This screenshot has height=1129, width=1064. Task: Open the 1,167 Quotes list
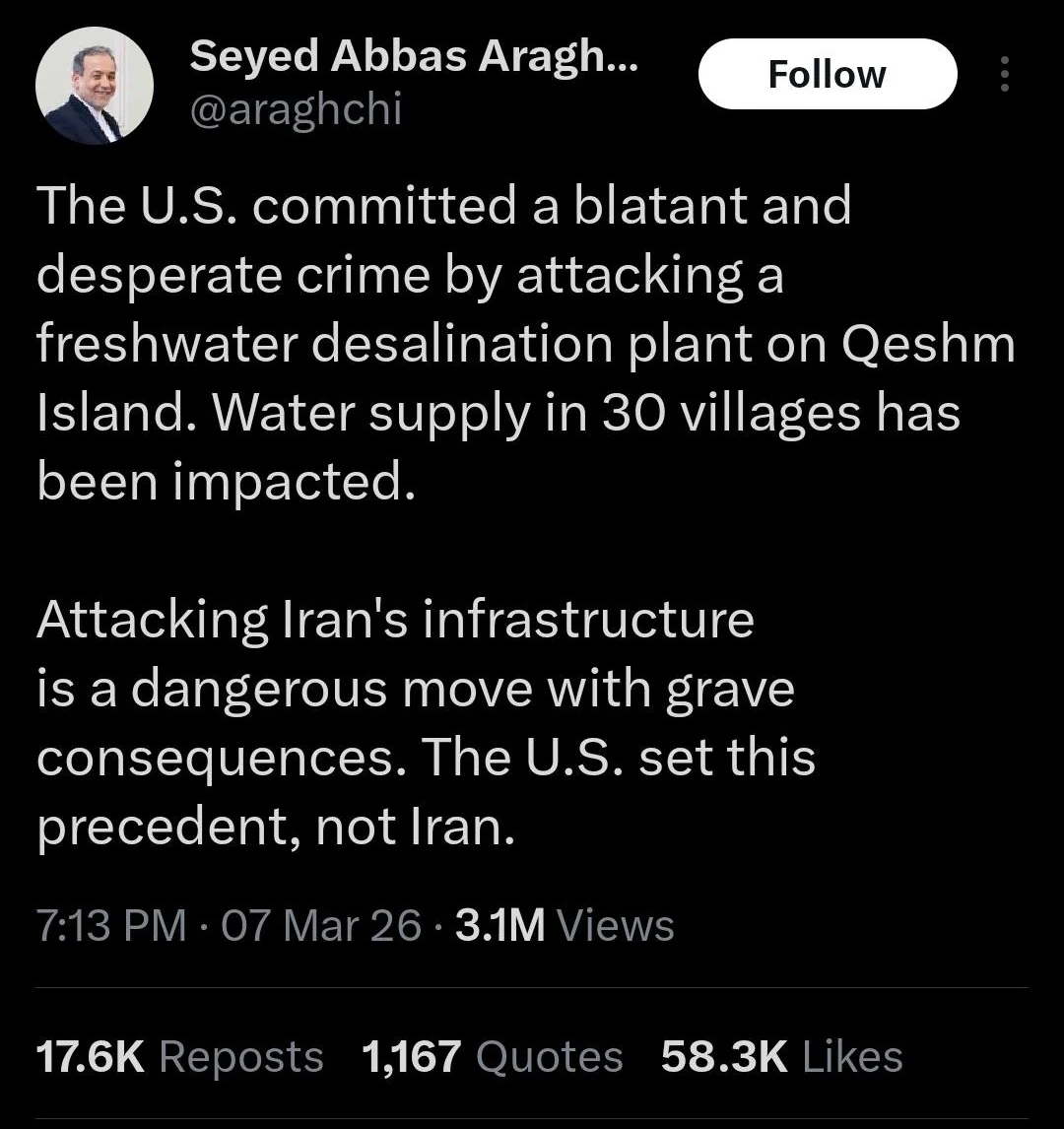[x=492, y=1057]
